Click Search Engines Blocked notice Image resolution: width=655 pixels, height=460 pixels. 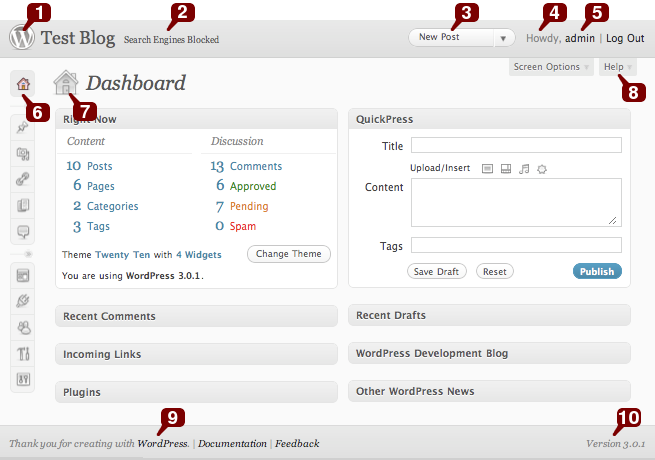tap(171, 40)
